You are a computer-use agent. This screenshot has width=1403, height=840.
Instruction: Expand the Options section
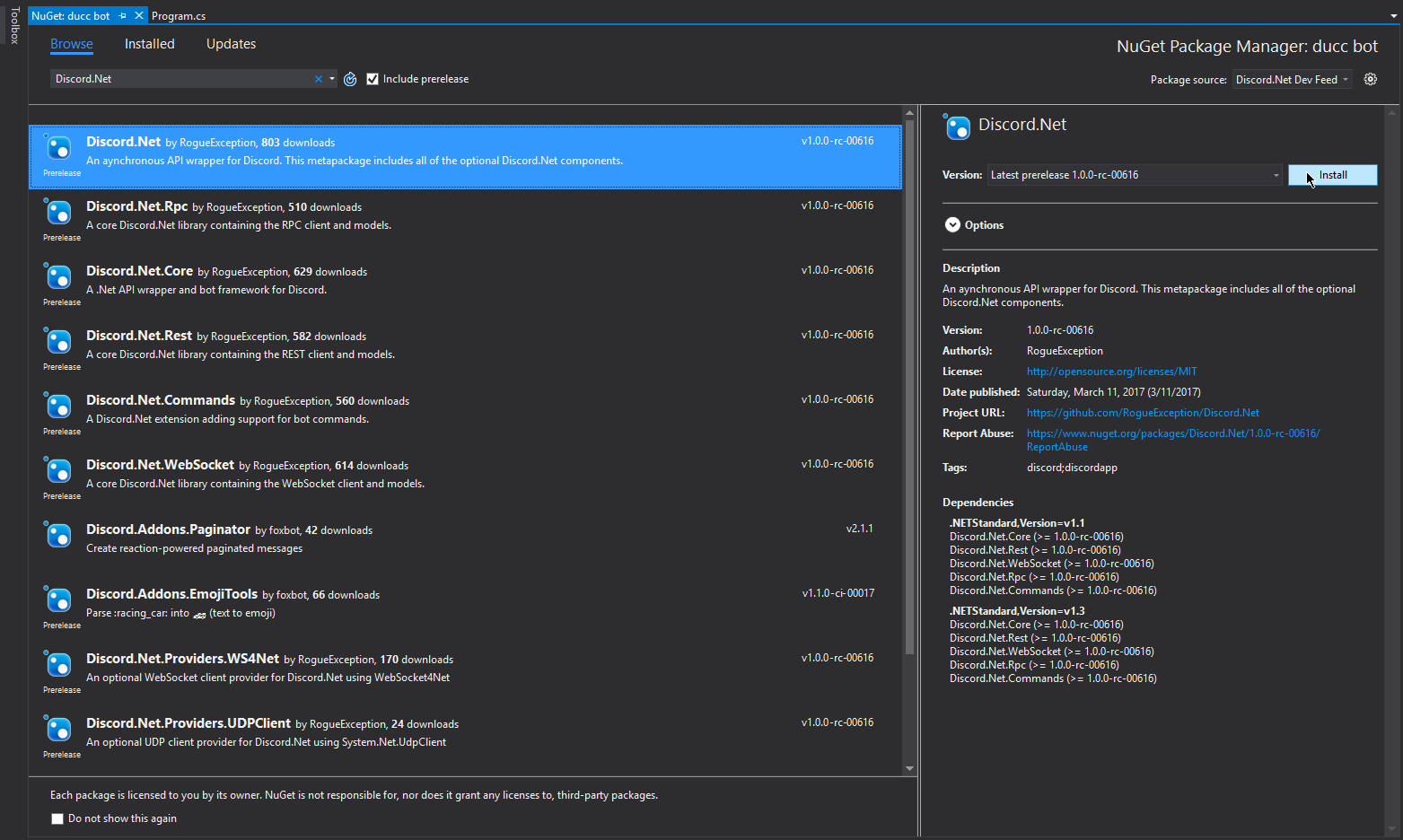coord(953,225)
